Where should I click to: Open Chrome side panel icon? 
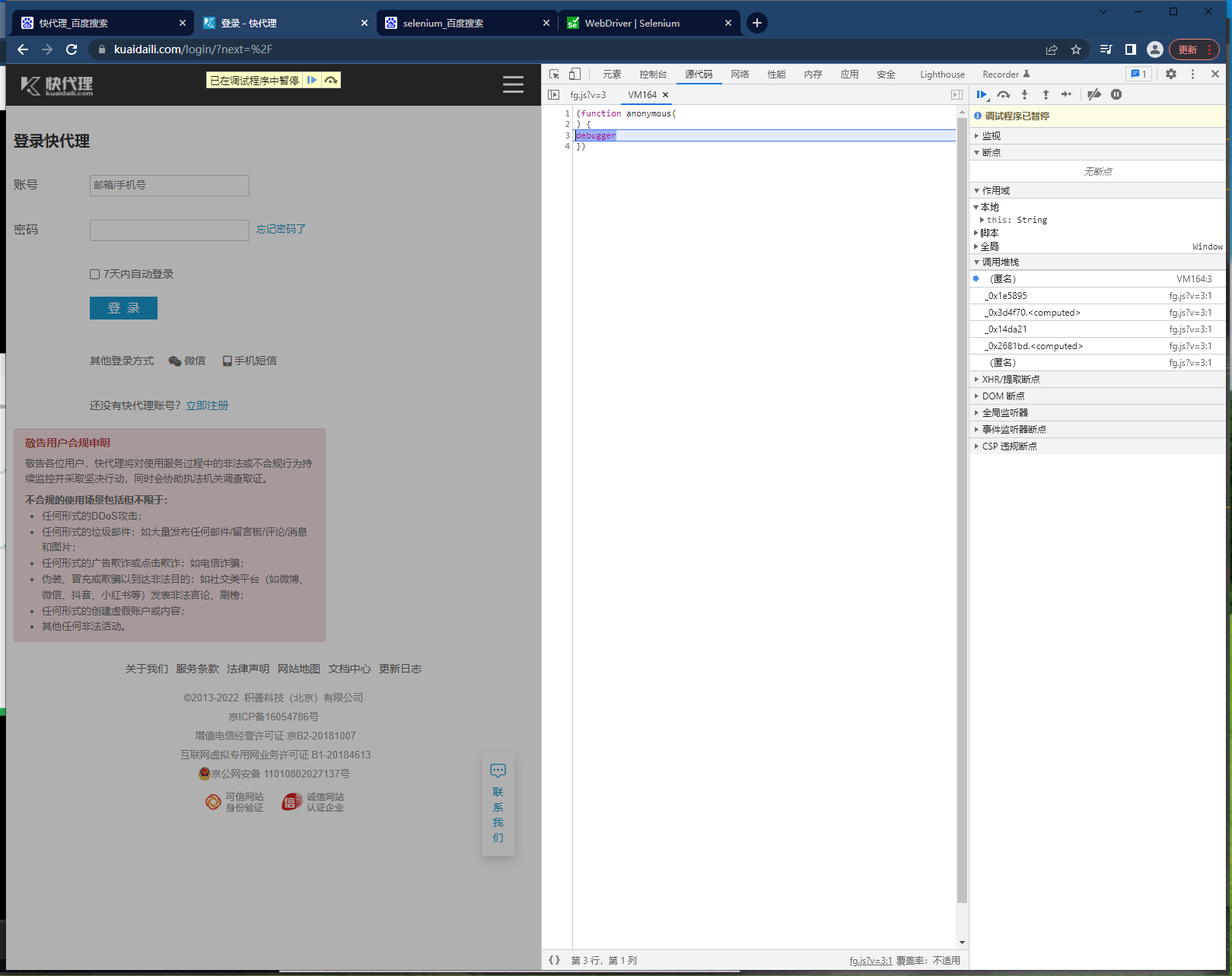1131,49
